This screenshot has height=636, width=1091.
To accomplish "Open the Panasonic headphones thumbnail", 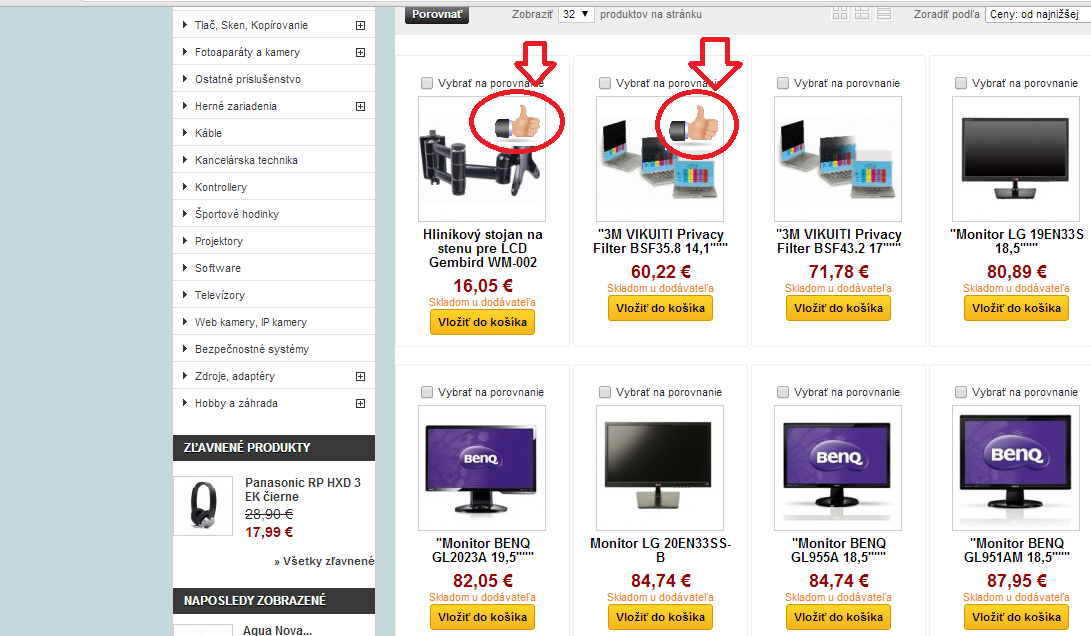I will coord(203,506).
